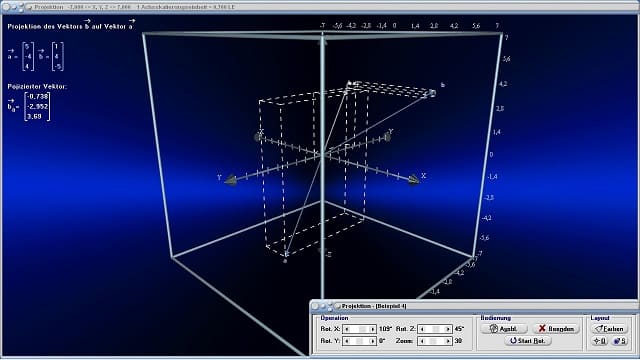Click the Layout group label

600,318
